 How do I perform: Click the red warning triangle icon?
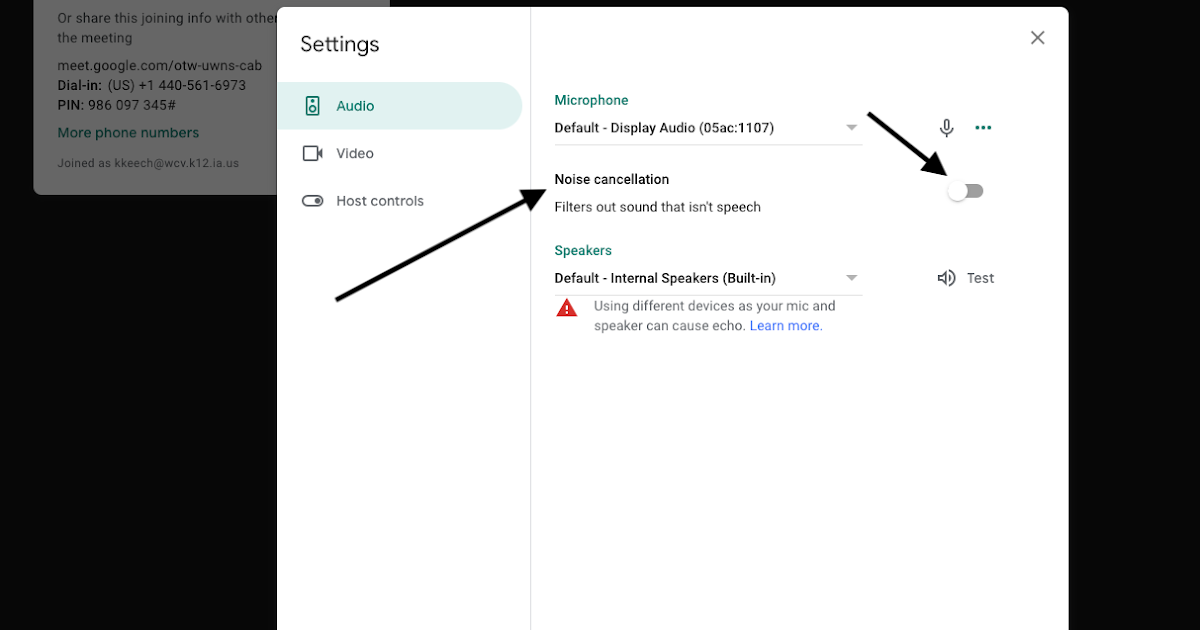point(566,307)
